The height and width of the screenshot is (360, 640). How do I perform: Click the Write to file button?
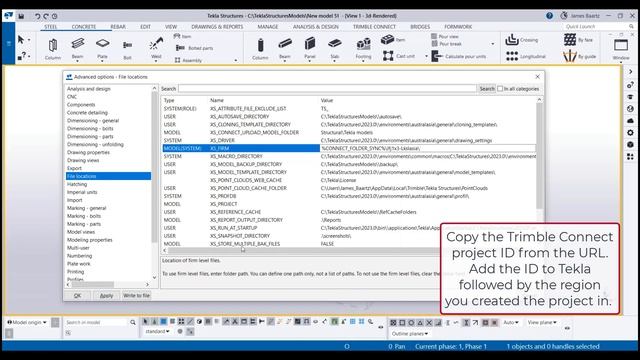coord(136,296)
